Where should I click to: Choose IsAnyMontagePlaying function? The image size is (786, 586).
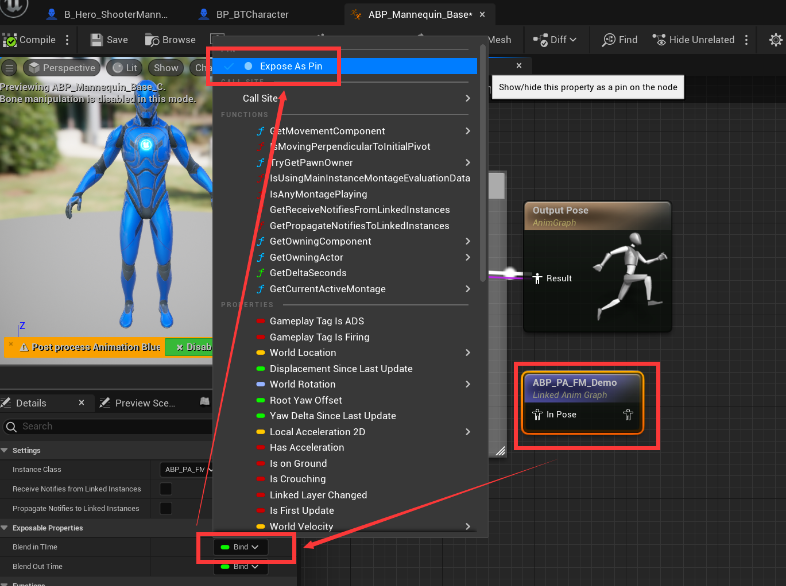pos(318,194)
